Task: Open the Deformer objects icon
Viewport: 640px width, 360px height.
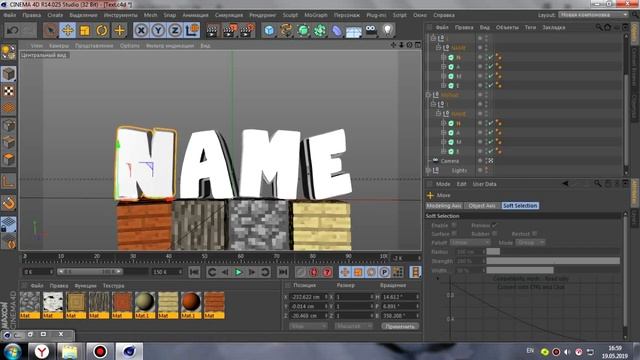Action: click(x=337, y=30)
